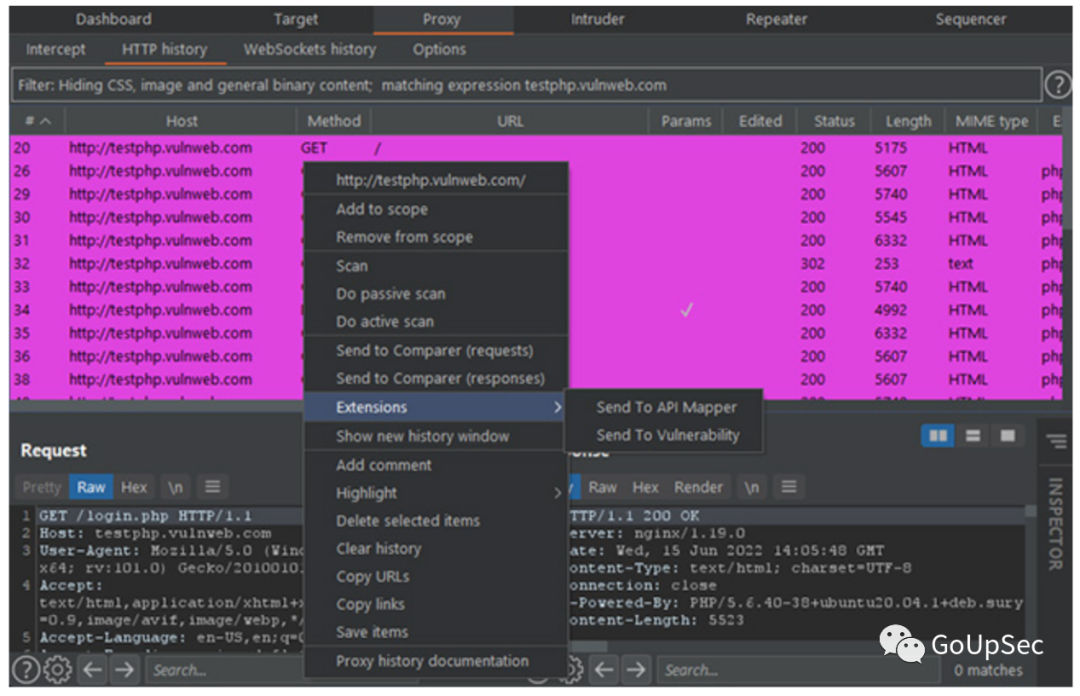Choose Remove from scope menu entry
The height and width of the screenshot is (696, 1080).
pos(436,237)
